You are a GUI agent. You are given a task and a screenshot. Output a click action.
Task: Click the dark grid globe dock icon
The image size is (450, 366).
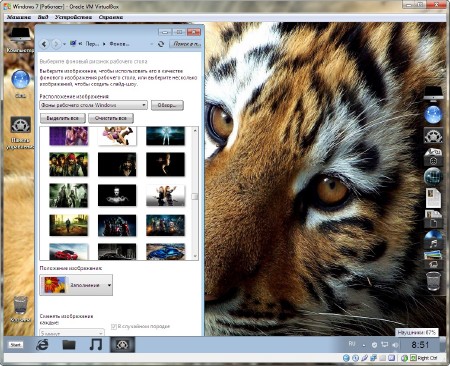pyautogui.click(x=433, y=177)
